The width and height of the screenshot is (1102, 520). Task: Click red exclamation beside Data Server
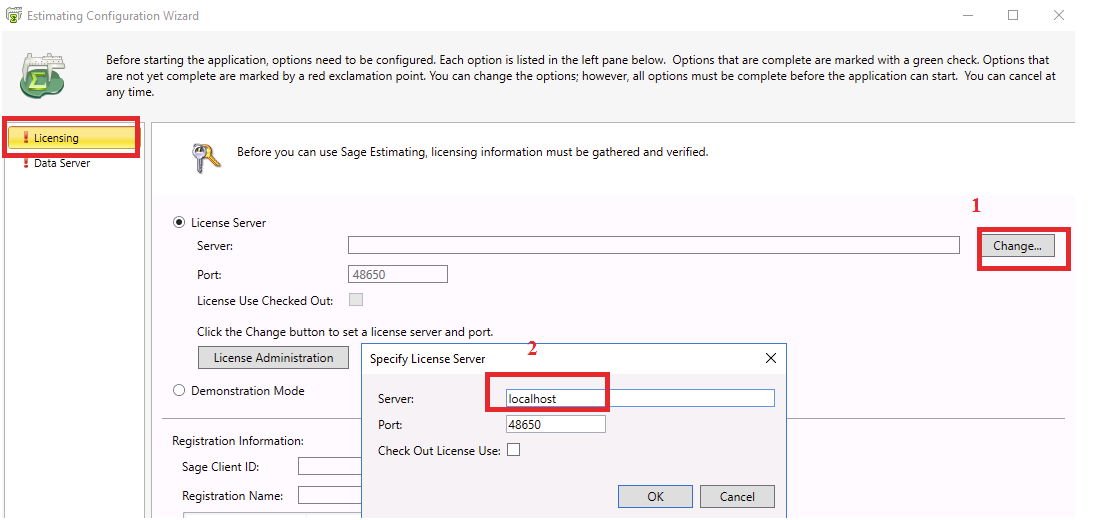[26, 163]
